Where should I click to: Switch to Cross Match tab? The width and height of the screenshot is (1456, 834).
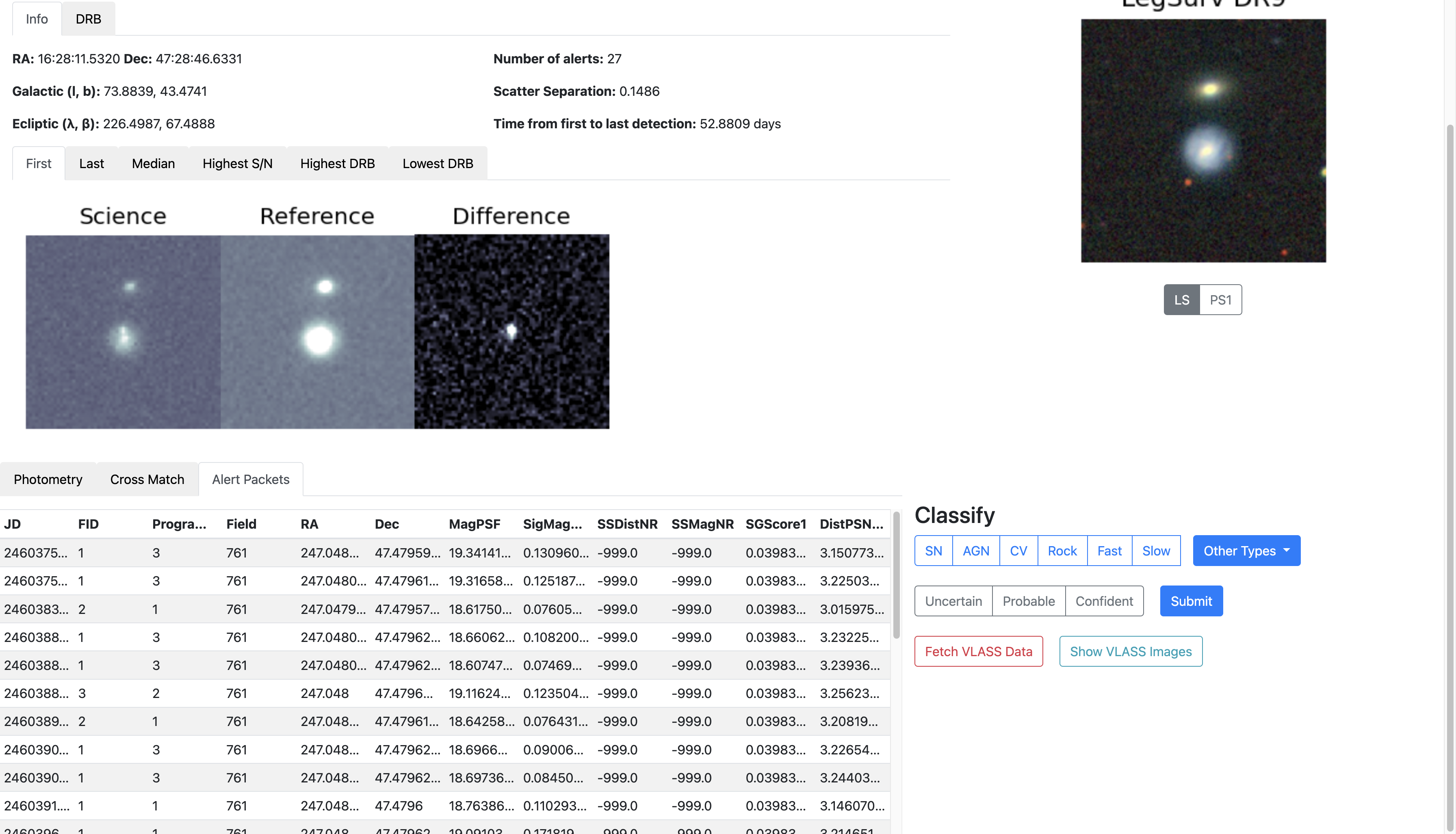(147, 480)
